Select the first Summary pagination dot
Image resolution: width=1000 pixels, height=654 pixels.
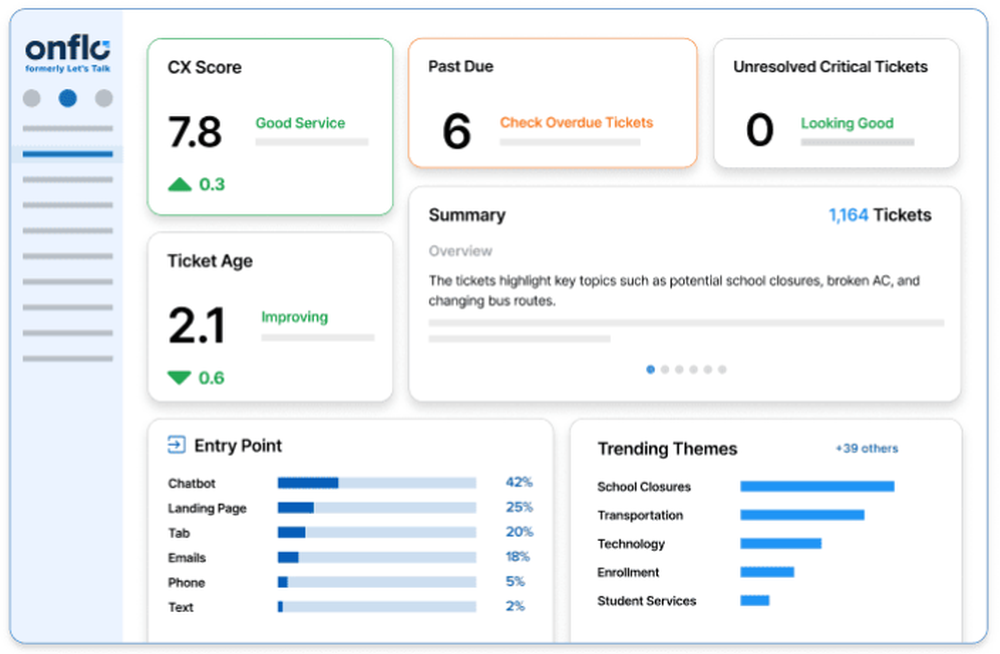650,369
